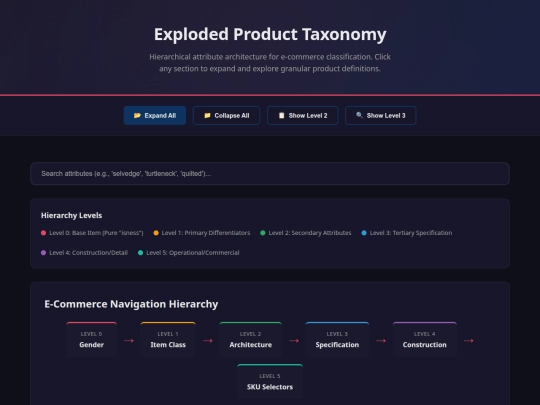
Task: Click the 'E-Commerce Navigation Hierarchy' heading
Action: (x=131, y=304)
